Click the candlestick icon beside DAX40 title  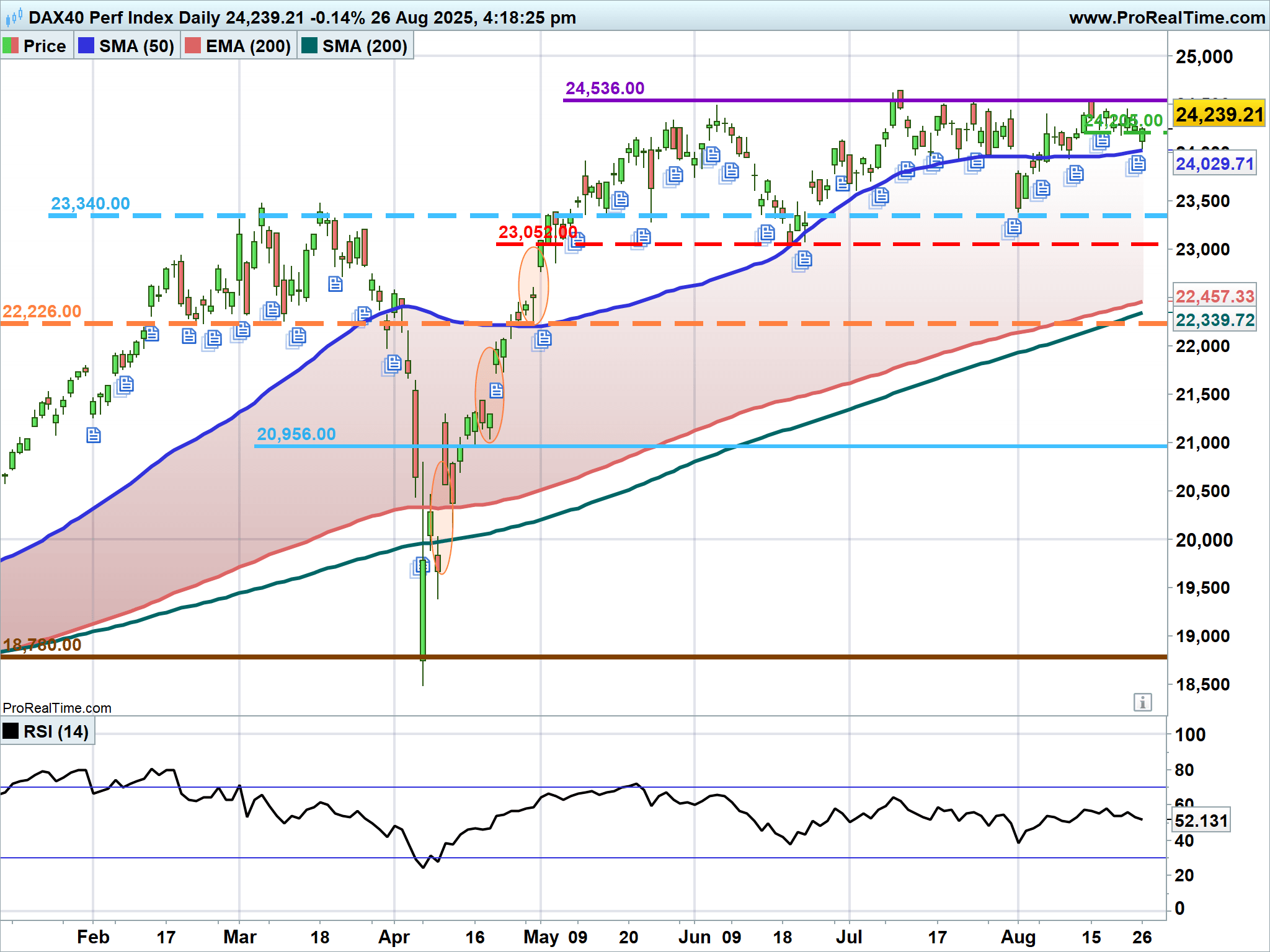click(x=14, y=17)
